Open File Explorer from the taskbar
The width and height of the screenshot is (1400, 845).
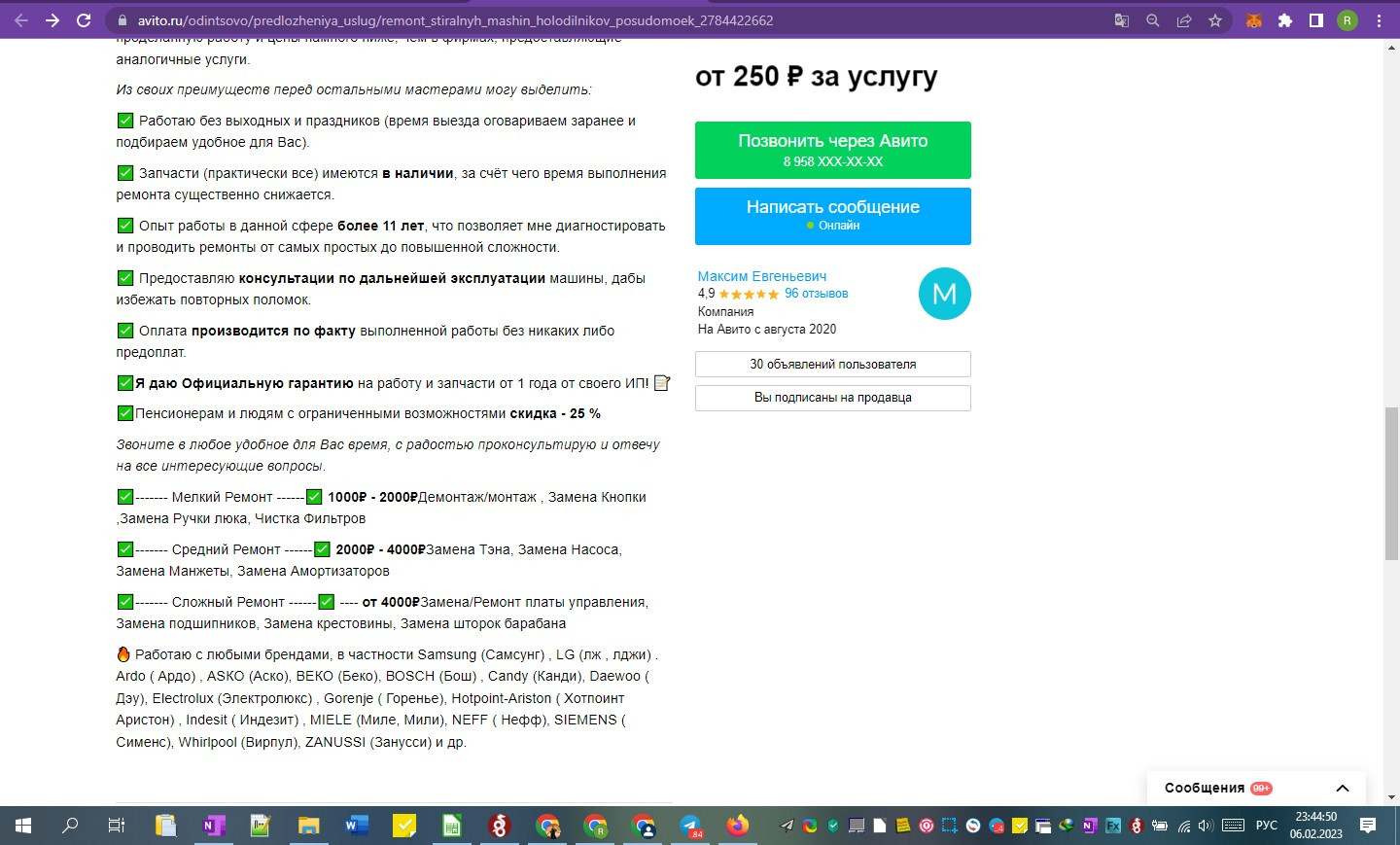[x=308, y=826]
